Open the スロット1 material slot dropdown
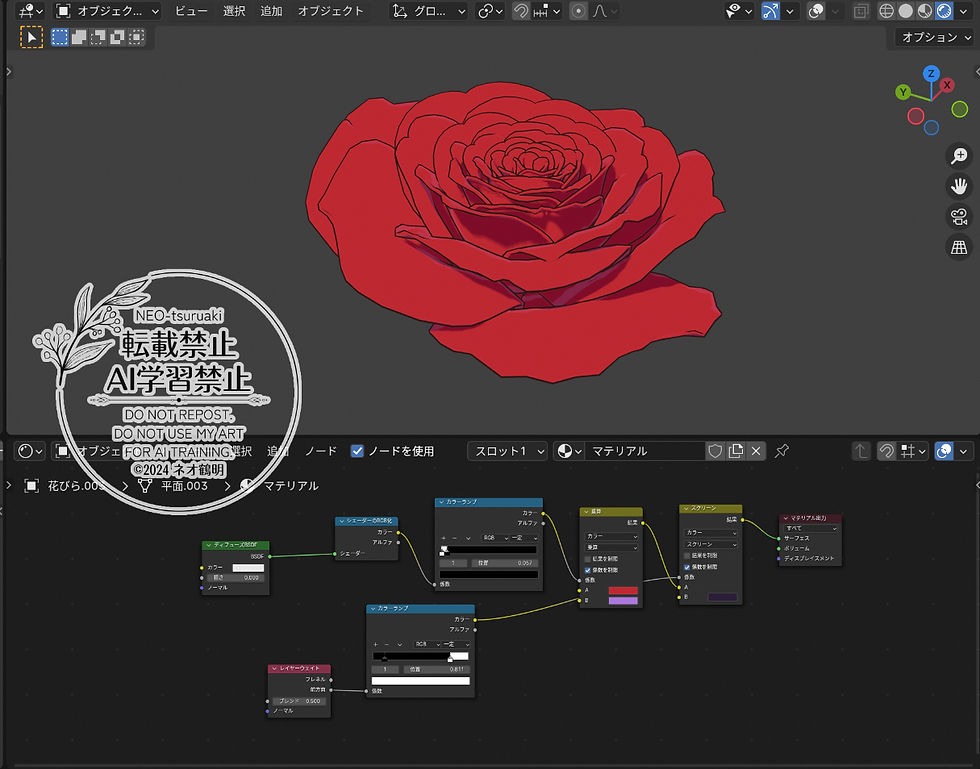Viewport: 980px width, 769px height. tap(508, 451)
